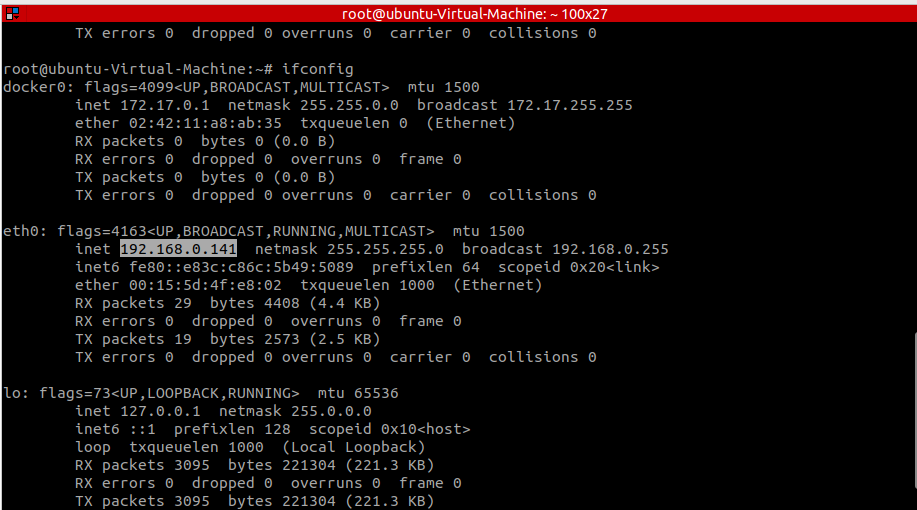Viewport: 917px width, 510px height.
Task: Click docker0 inet address 172.17.0.1
Action: pyautogui.click(x=165, y=105)
